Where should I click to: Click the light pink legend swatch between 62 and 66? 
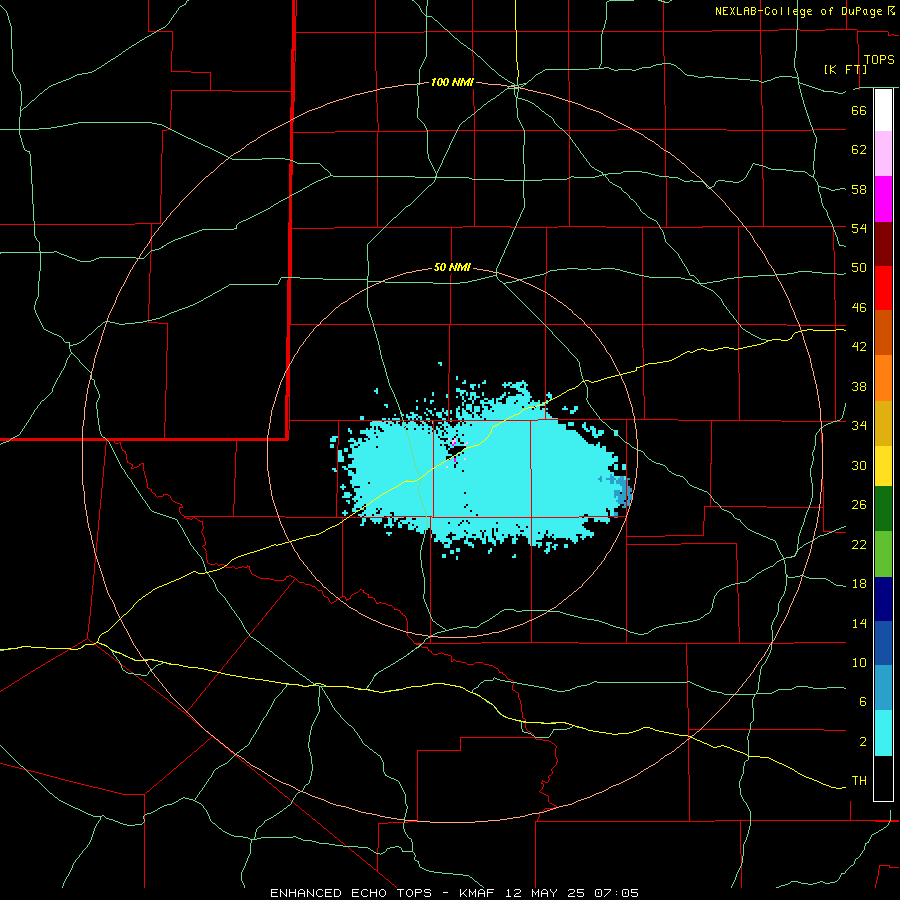pos(883,154)
